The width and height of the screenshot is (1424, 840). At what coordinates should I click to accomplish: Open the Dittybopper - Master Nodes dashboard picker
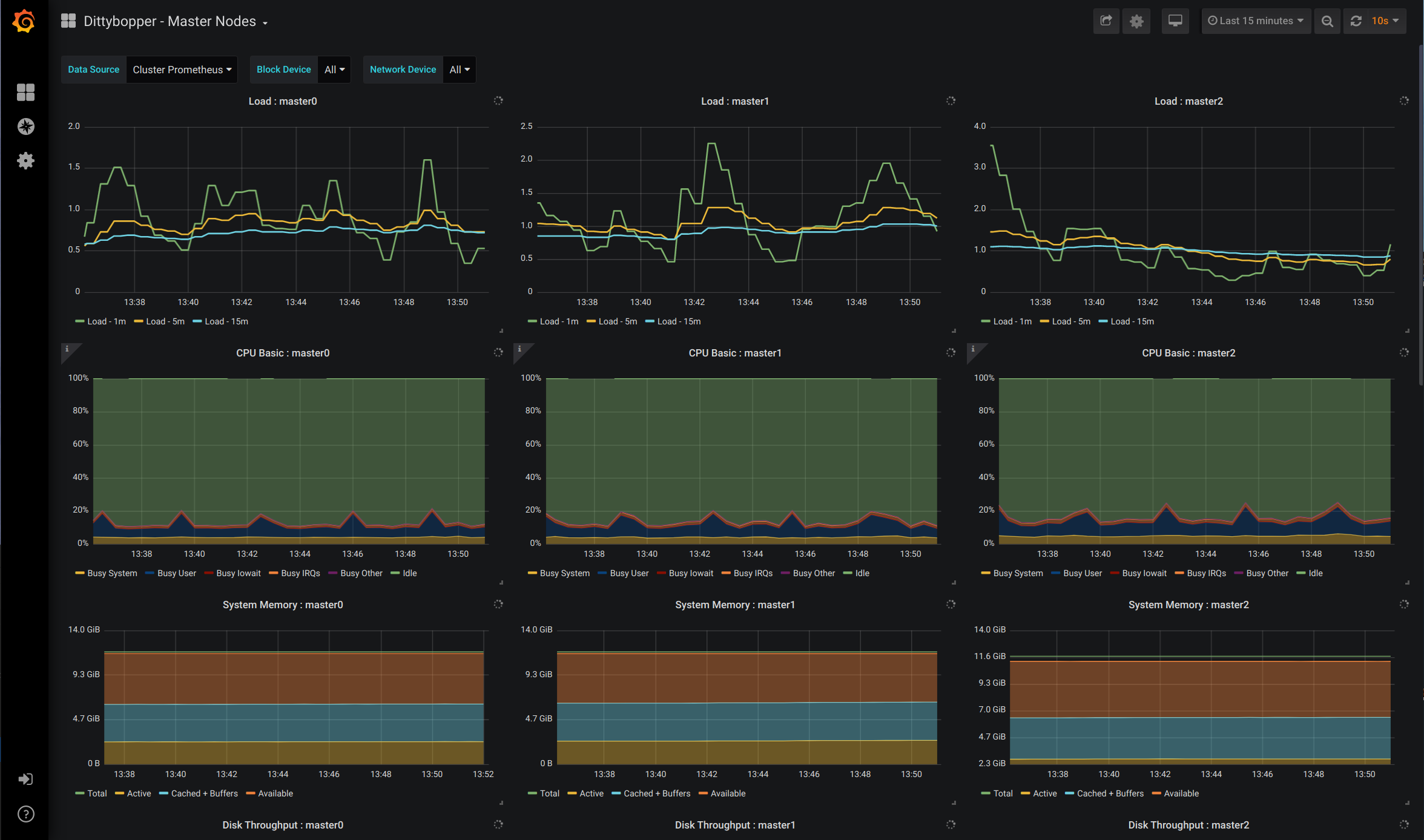176,21
